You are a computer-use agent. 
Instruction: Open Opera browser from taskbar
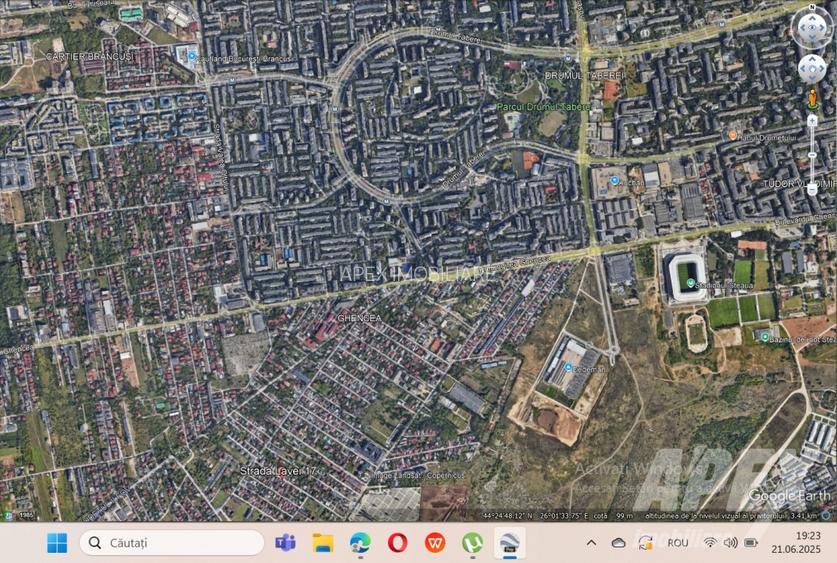click(398, 543)
